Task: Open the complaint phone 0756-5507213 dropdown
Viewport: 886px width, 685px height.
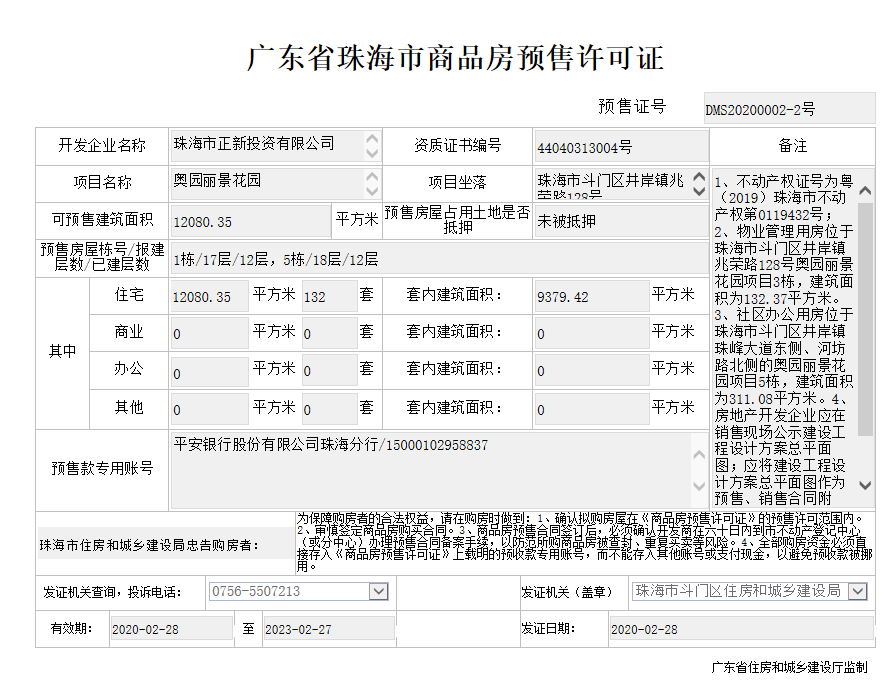Action: (x=379, y=591)
